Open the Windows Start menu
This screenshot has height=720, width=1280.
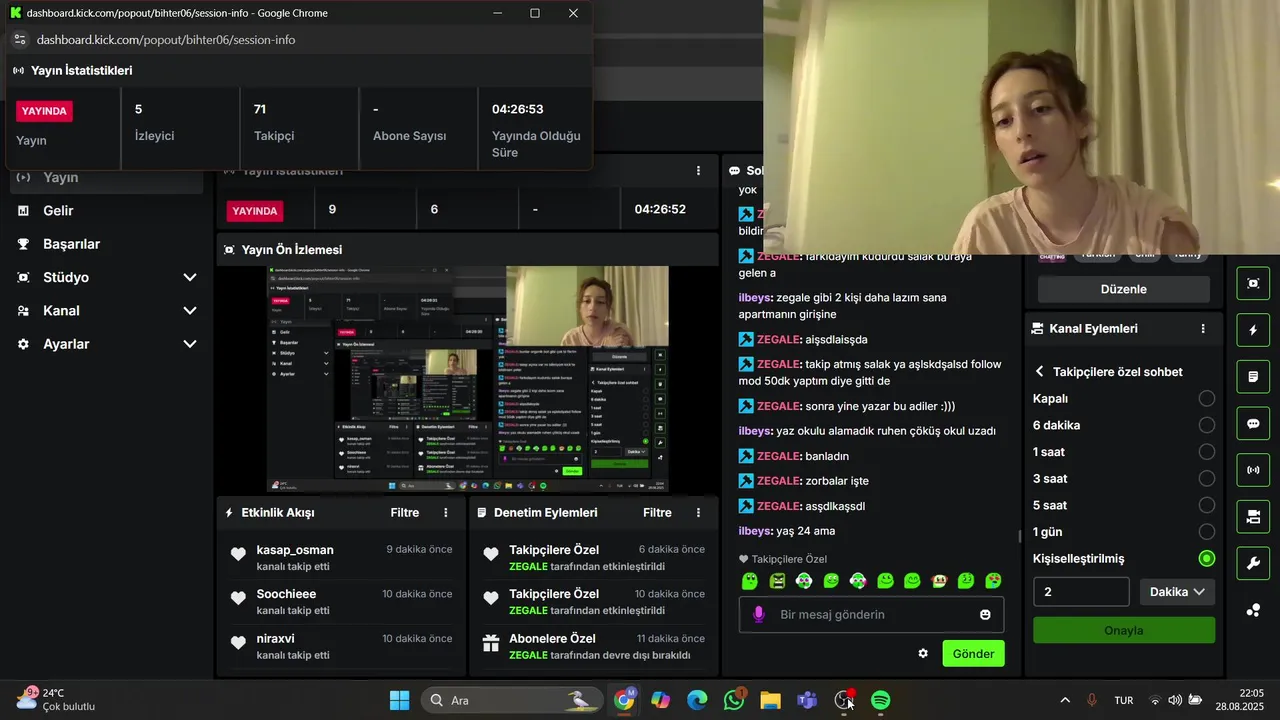coord(399,700)
